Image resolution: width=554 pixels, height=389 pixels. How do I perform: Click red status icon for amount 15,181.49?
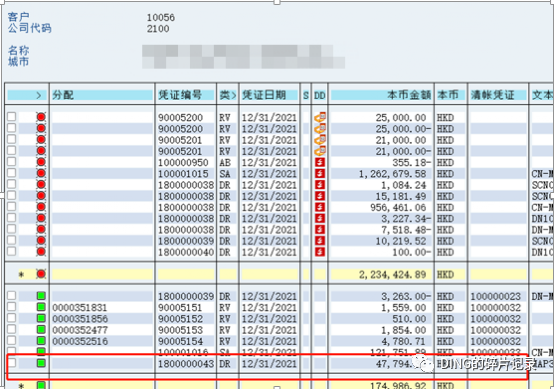pyautogui.click(x=41, y=196)
